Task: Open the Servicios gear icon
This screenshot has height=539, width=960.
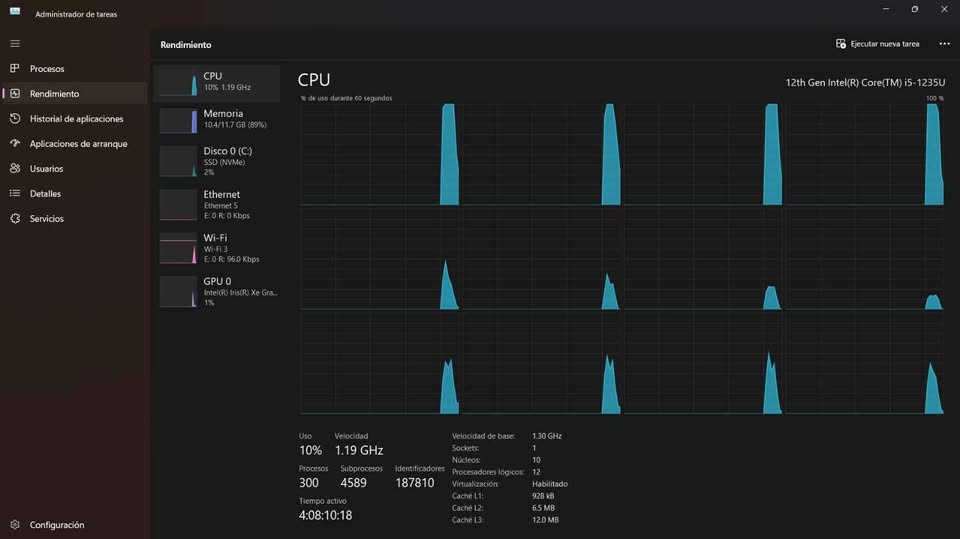Action: coord(15,218)
